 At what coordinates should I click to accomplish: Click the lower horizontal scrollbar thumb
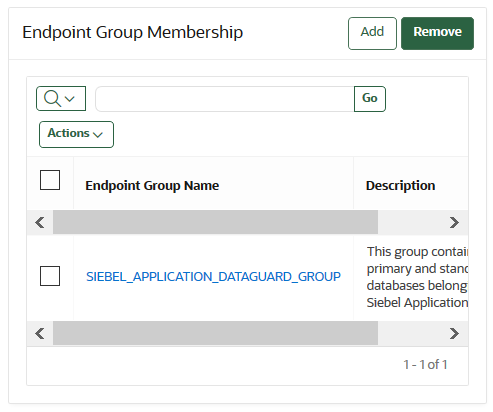(x=215, y=333)
